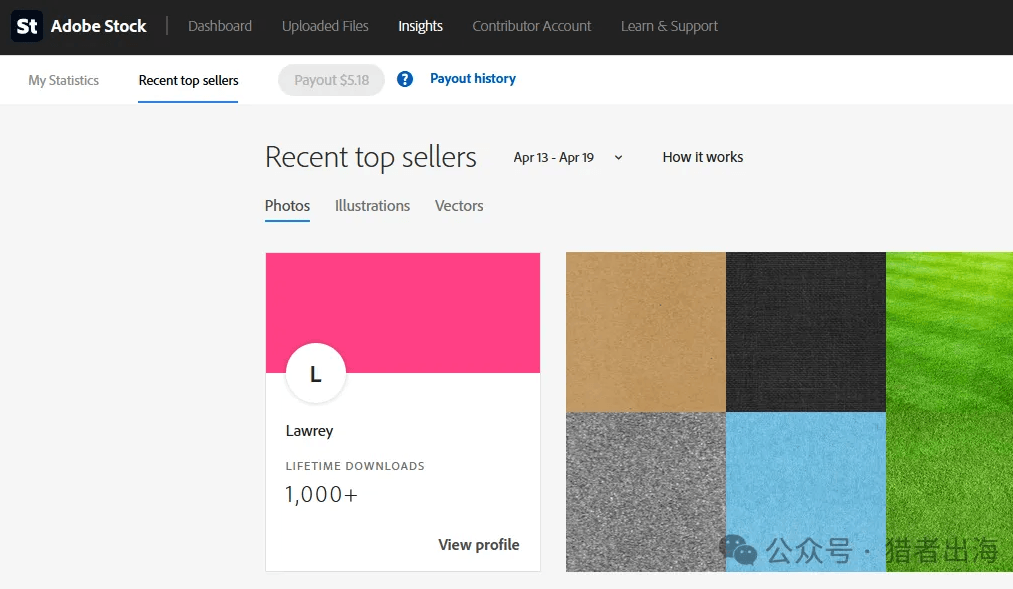Image resolution: width=1013 pixels, height=589 pixels.
Task: Switch to the Illustrations tab
Action: coord(372,206)
